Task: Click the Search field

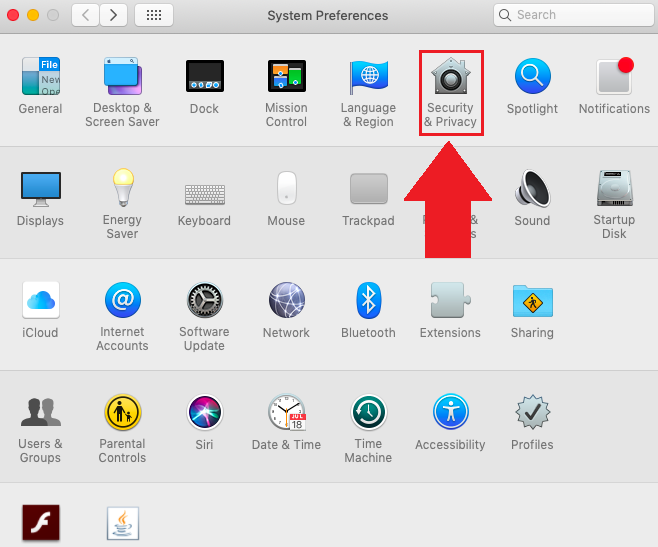Action: pyautogui.click(x=571, y=15)
